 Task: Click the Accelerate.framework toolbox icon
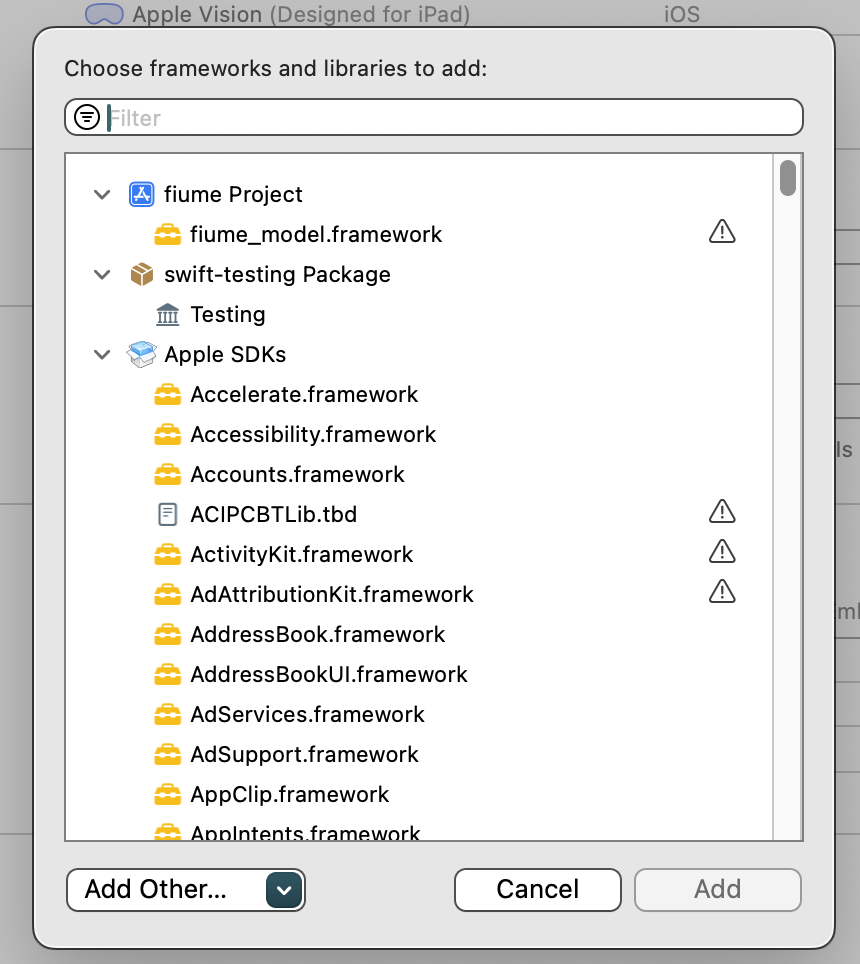168,394
